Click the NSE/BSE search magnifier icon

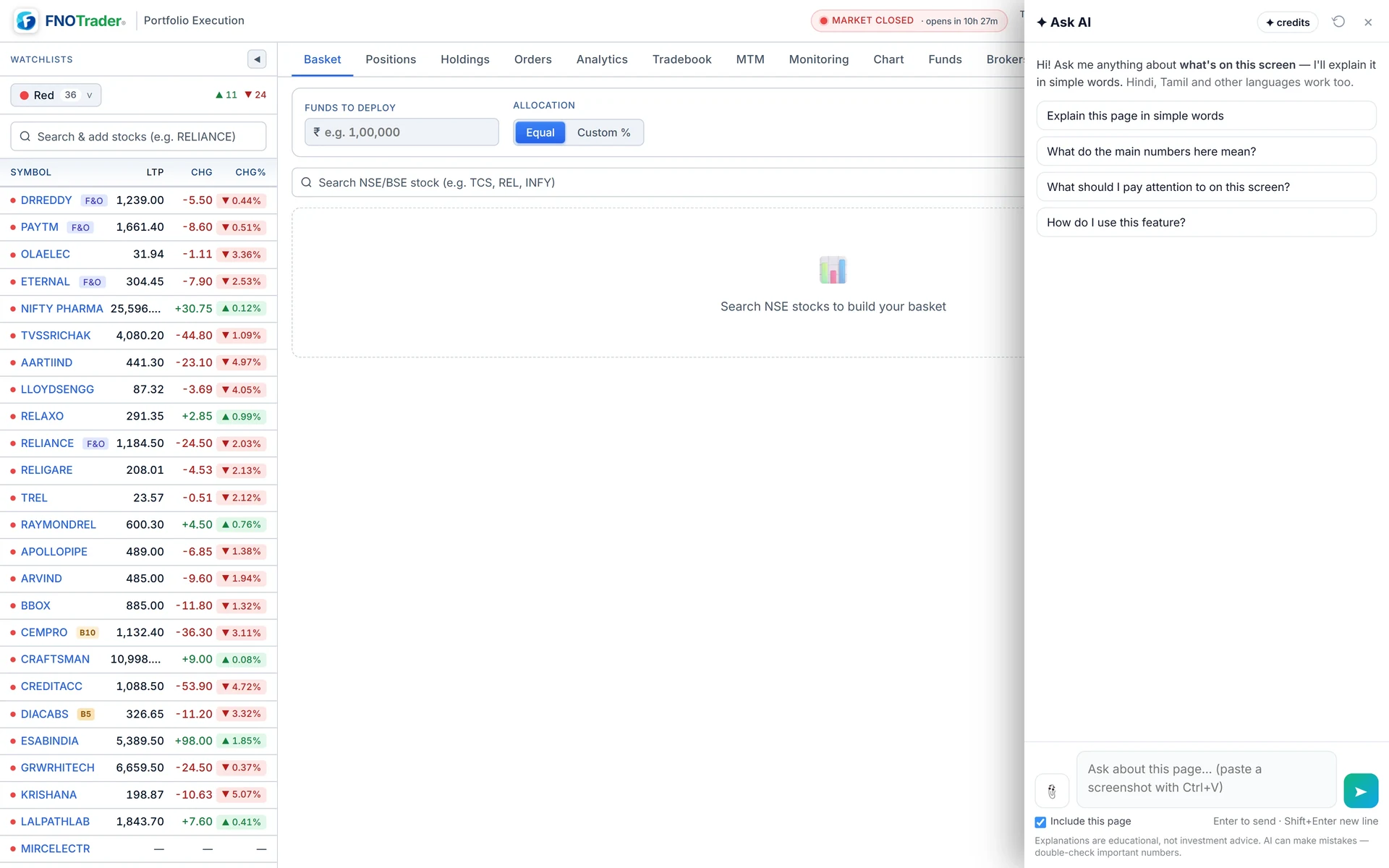307,182
